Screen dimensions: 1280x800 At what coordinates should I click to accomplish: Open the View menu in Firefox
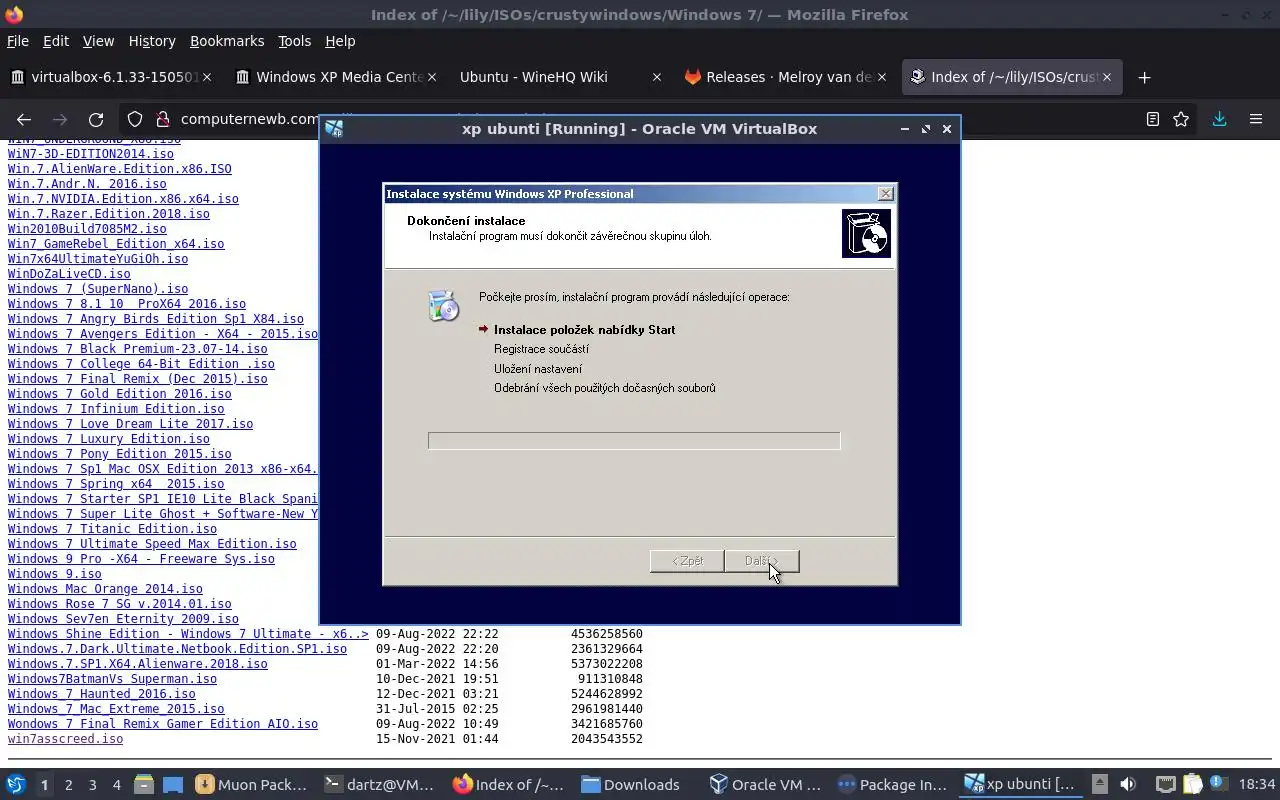pyautogui.click(x=98, y=41)
